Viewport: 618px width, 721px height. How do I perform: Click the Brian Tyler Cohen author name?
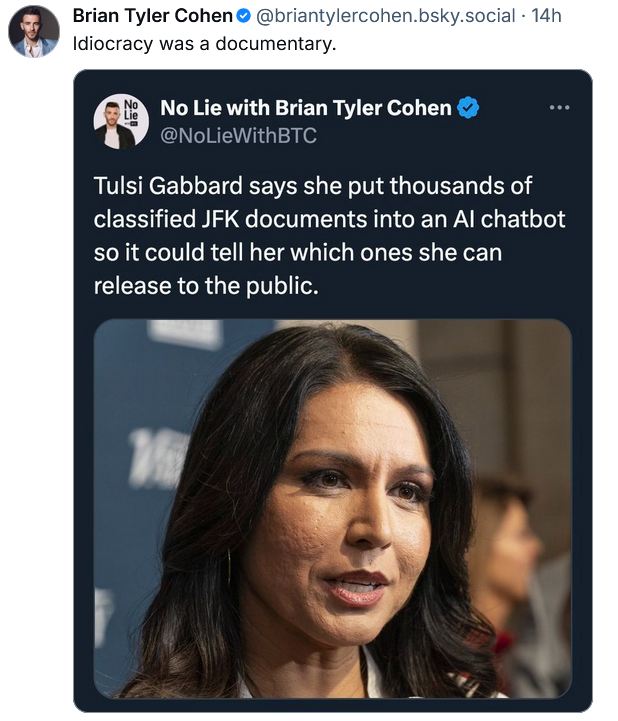coord(152,16)
